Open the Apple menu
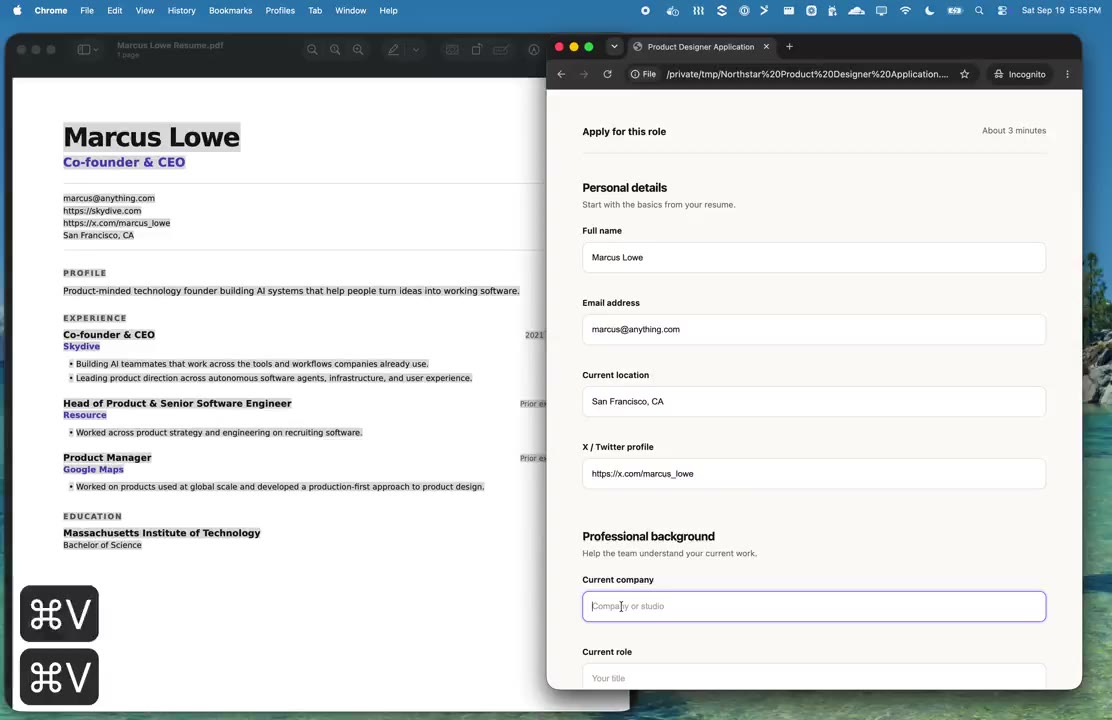This screenshot has width=1112, height=720. tap(18, 11)
